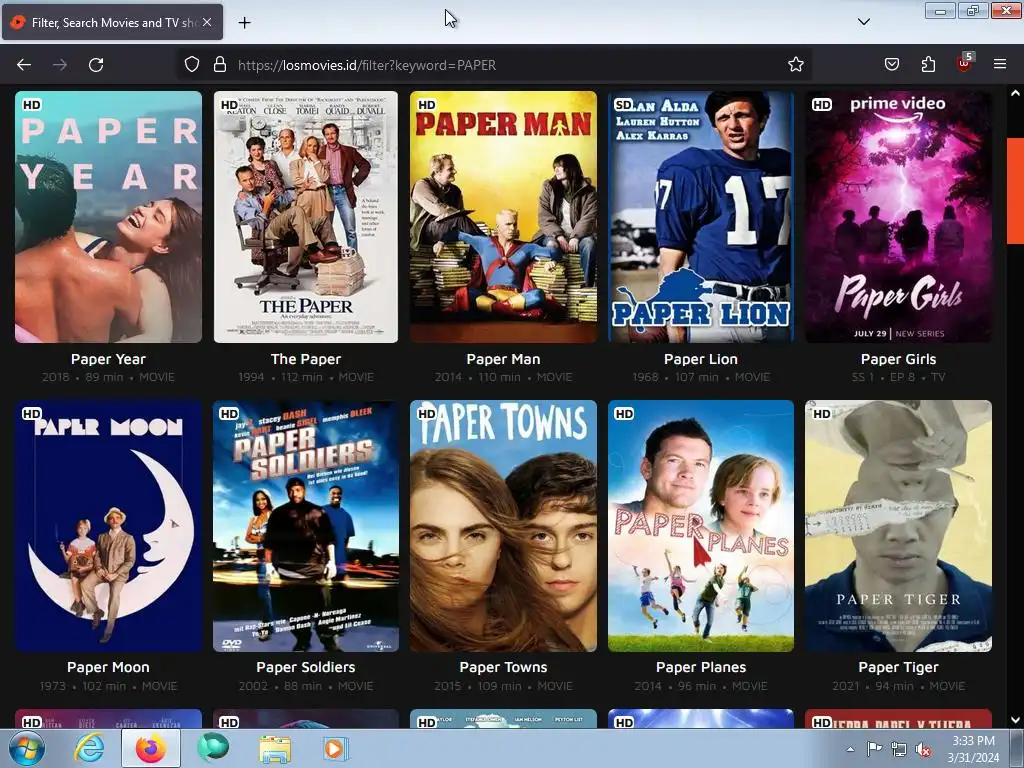Bookmark this page with the star
This screenshot has width=1024, height=768.
click(795, 65)
